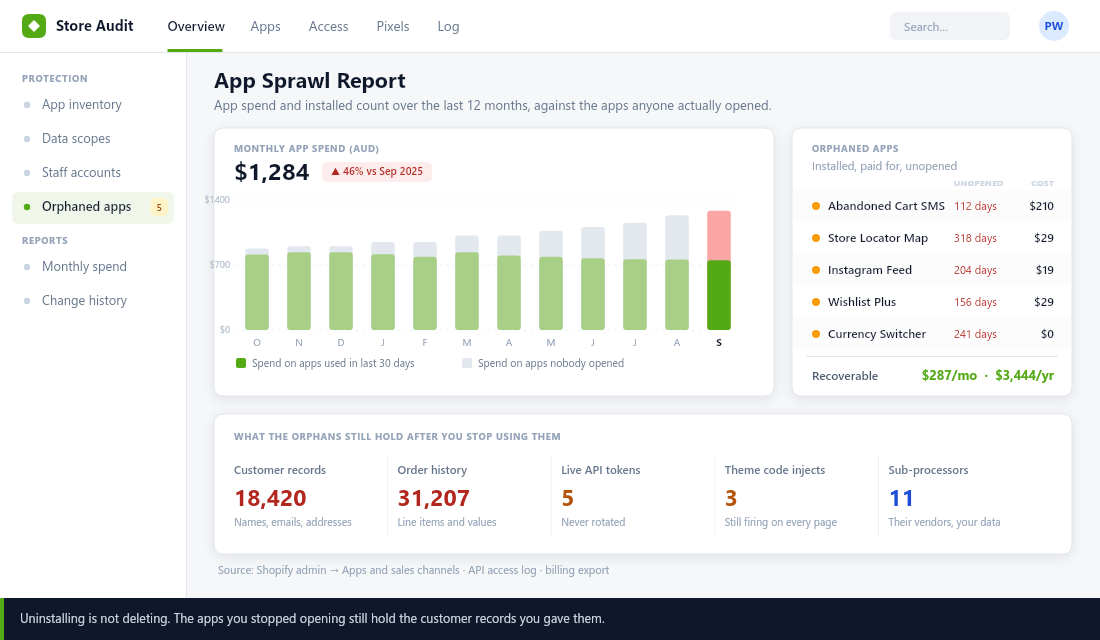The image size is (1100, 640).
Task: Click the $1,284 monthly spend total
Action: click(x=271, y=172)
